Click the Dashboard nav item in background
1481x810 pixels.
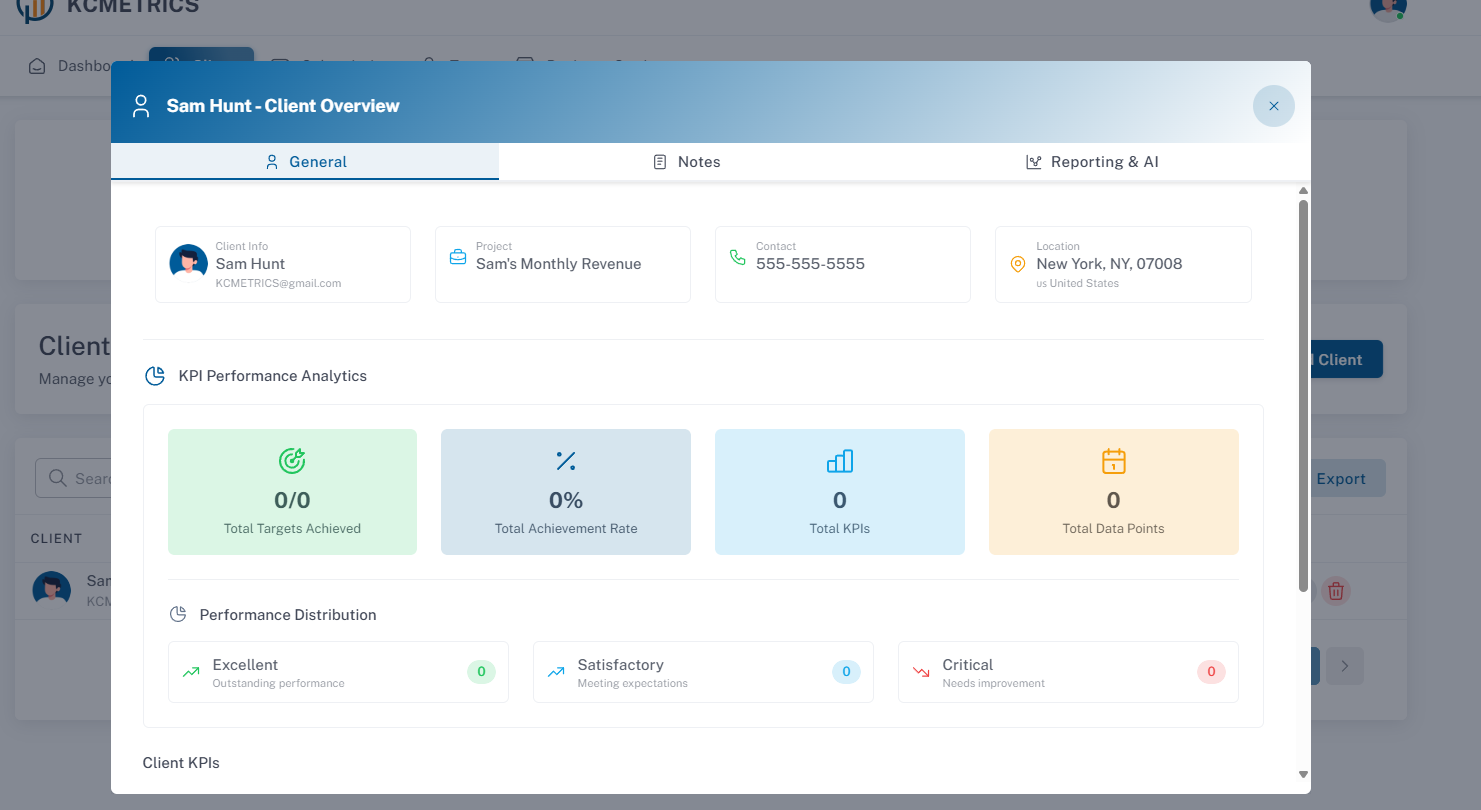pos(70,66)
